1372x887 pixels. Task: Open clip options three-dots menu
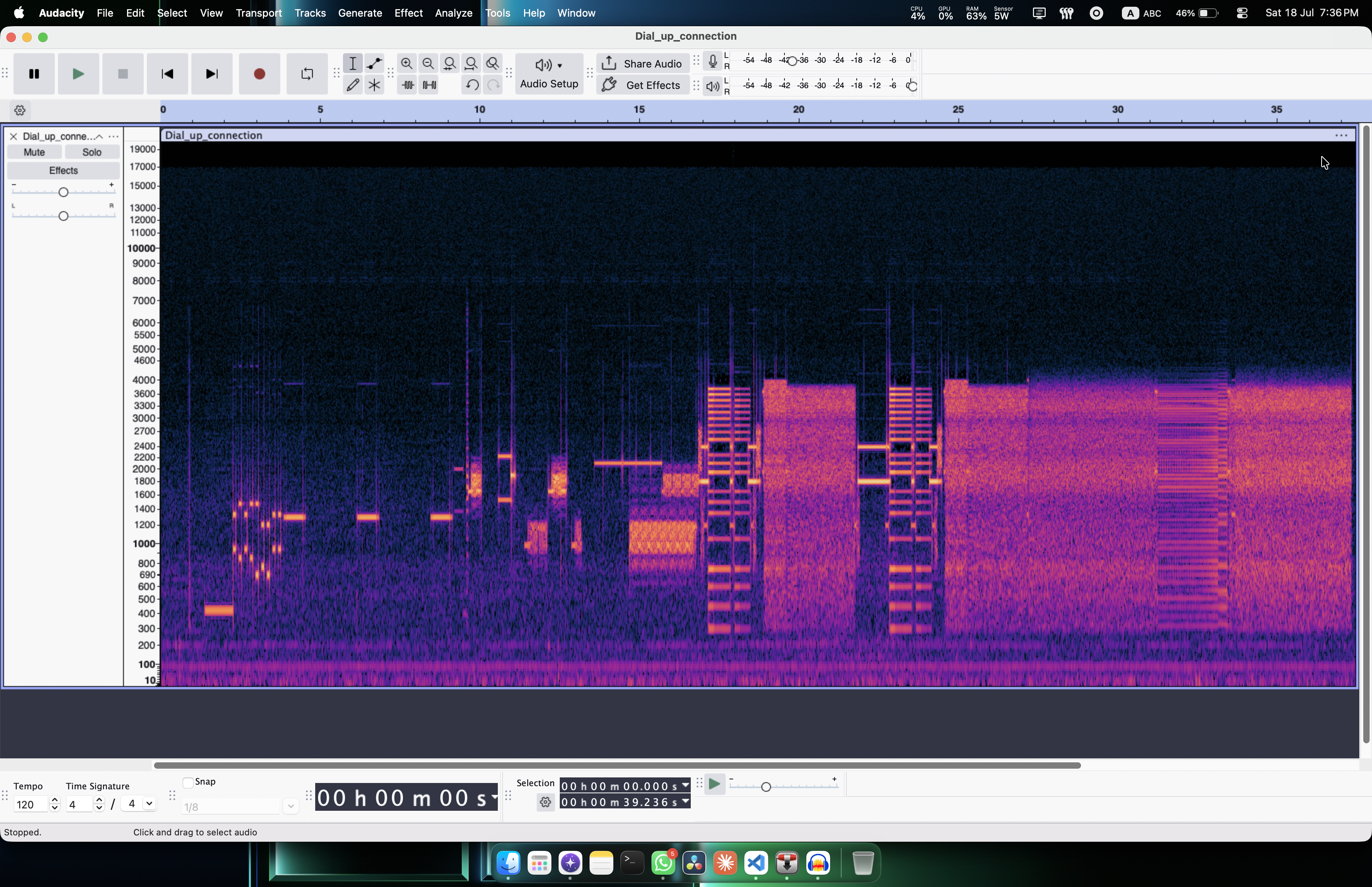1341,135
